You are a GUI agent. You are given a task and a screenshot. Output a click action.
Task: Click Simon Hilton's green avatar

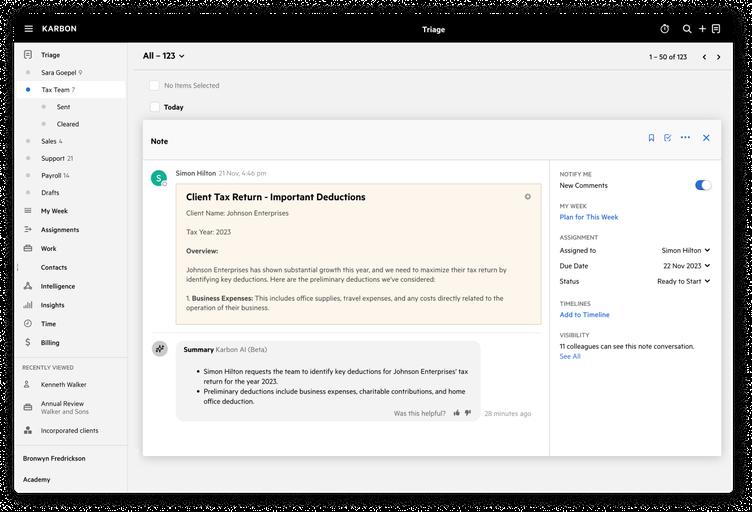point(159,178)
